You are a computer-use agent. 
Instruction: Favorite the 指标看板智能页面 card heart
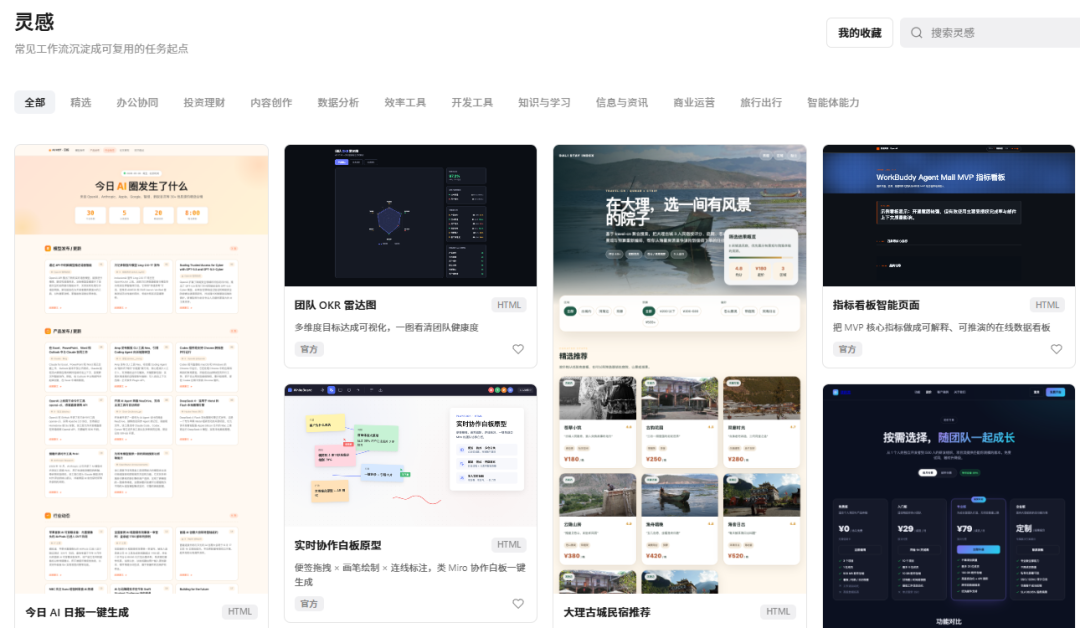1056,349
